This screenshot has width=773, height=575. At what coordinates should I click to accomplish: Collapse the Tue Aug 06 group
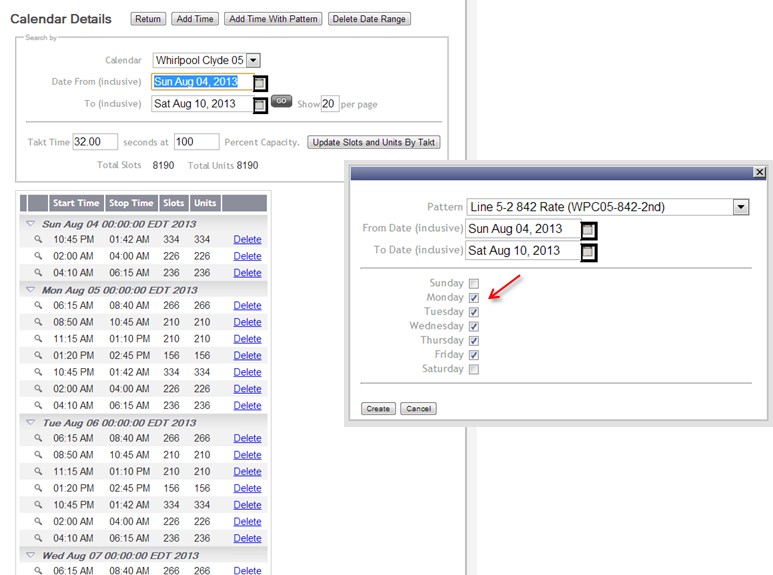[x=31, y=423]
